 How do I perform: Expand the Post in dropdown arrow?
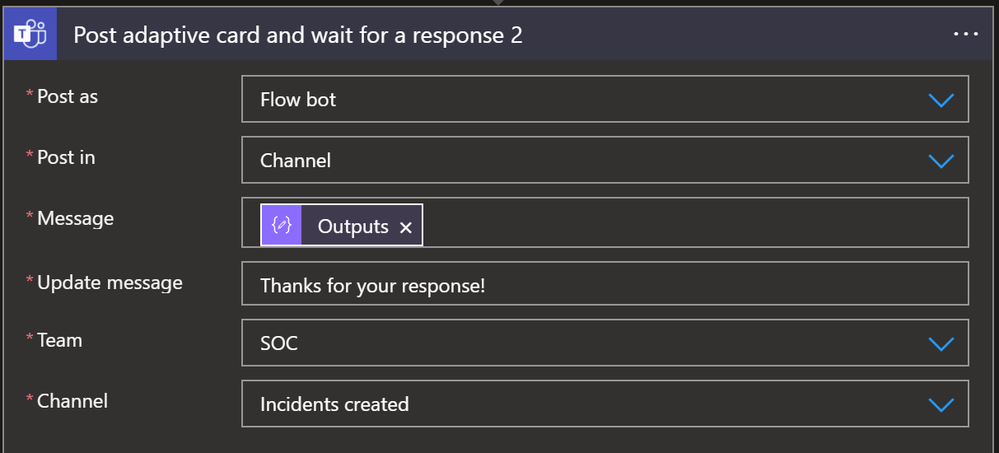click(941, 161)
